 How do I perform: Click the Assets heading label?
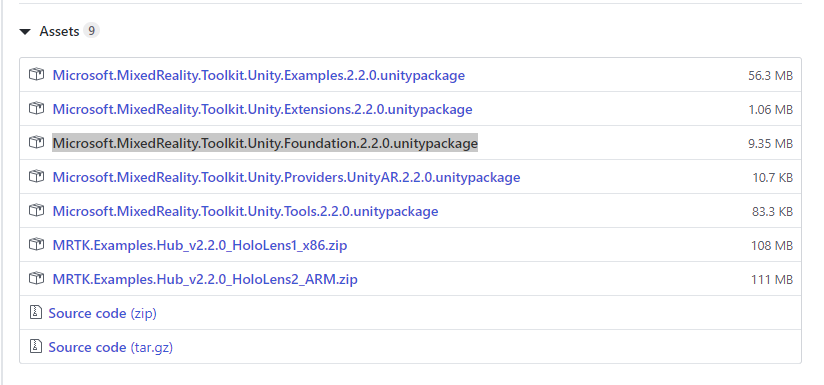click(x=59, y=32)
